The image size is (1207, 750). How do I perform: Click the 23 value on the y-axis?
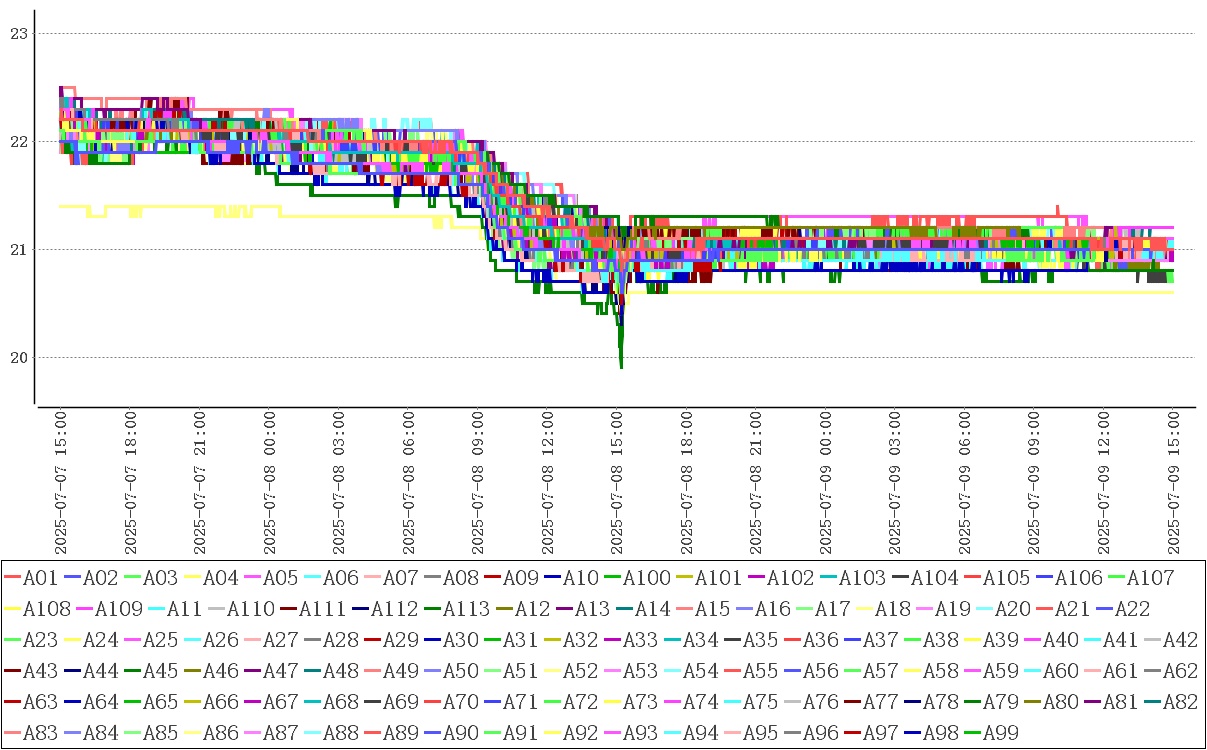17,34
